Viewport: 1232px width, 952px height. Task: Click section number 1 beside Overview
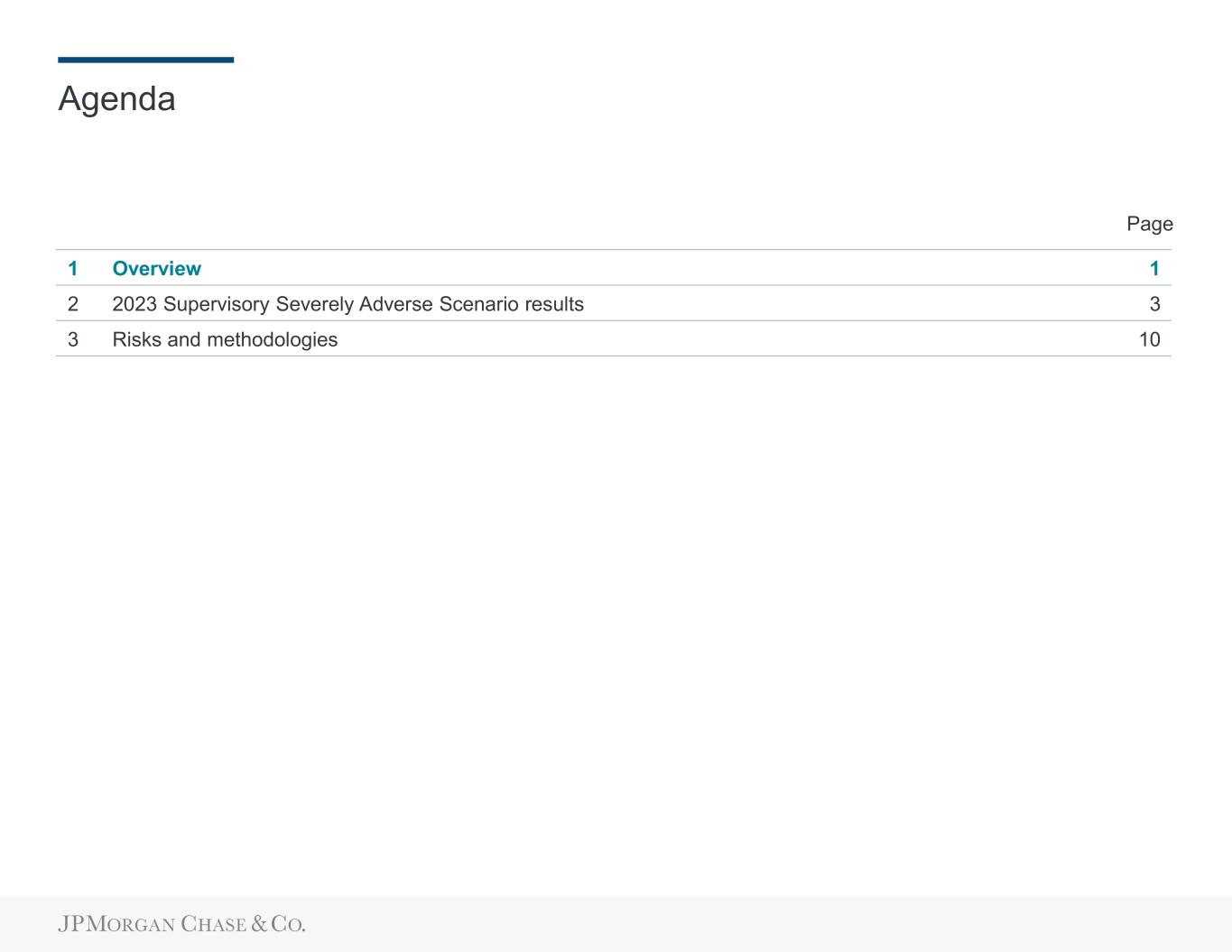tap(73, 269)
